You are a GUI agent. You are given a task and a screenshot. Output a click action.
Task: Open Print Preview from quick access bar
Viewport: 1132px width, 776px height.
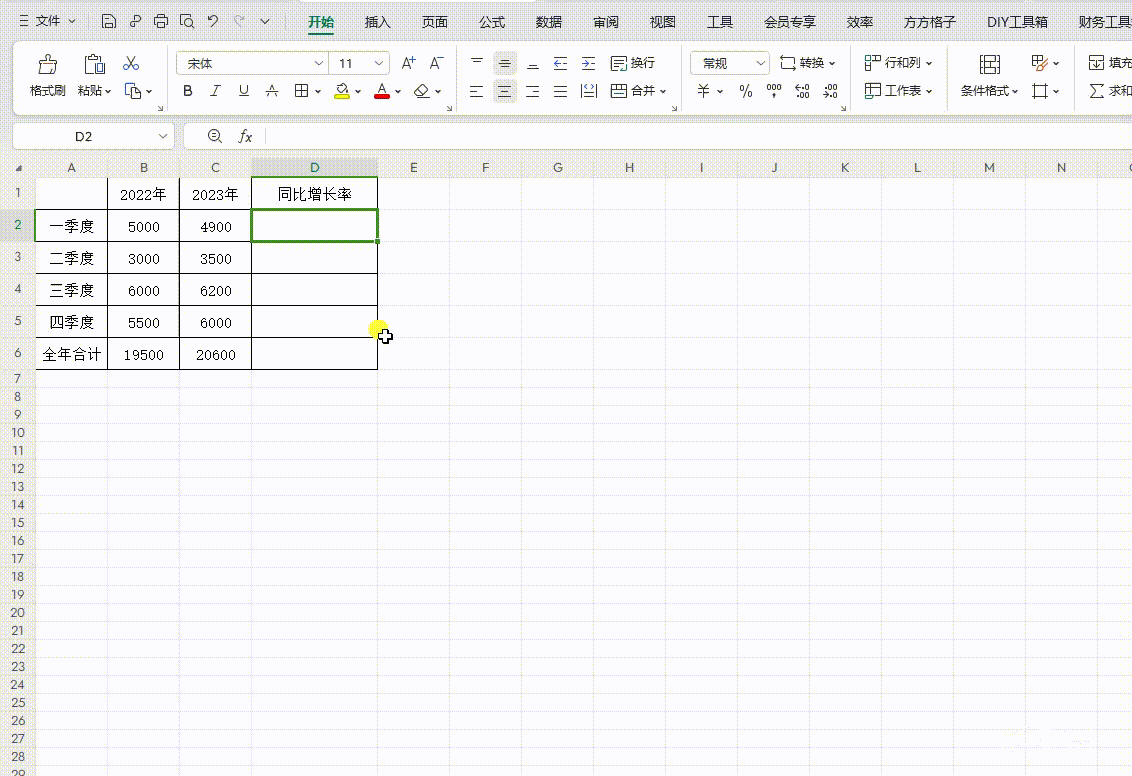187,22
